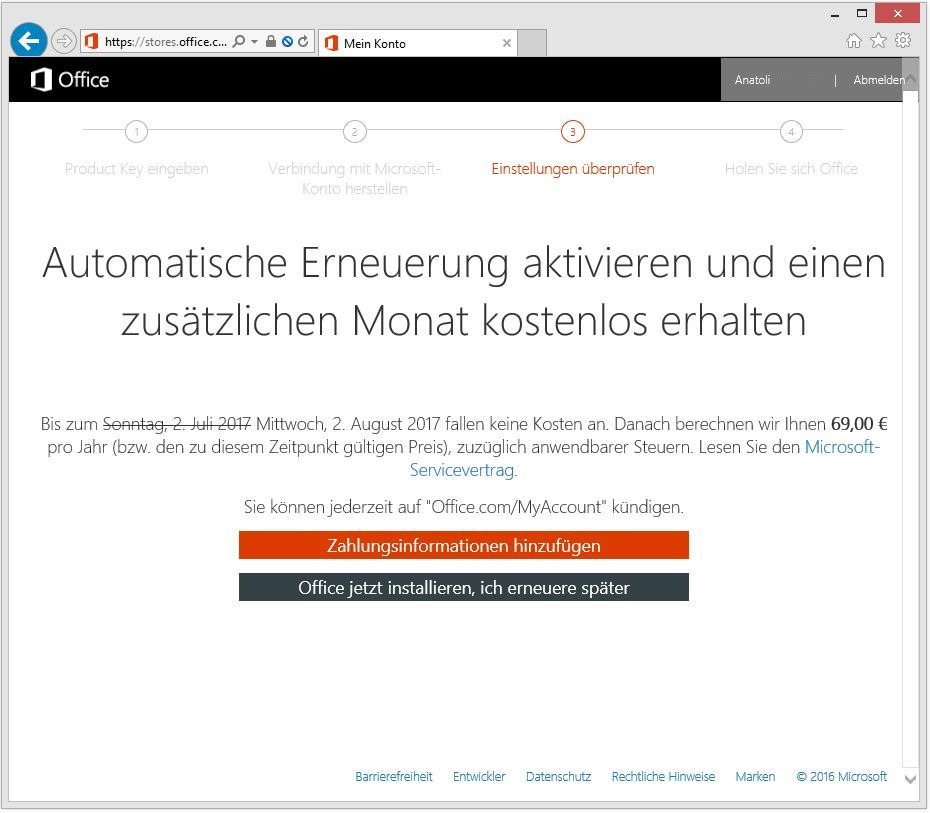Click the back navigation arrow

click(28, 40)
